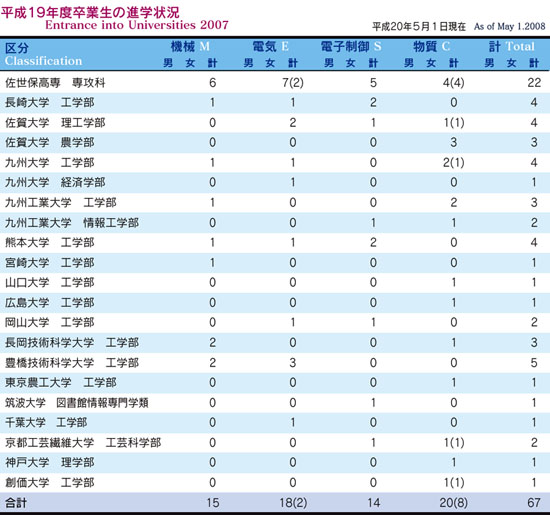Select row 京都工芸繊維大学 工芸科学部
The height and width of the screenshot is (515, 550).
click(x=275, y=443)
